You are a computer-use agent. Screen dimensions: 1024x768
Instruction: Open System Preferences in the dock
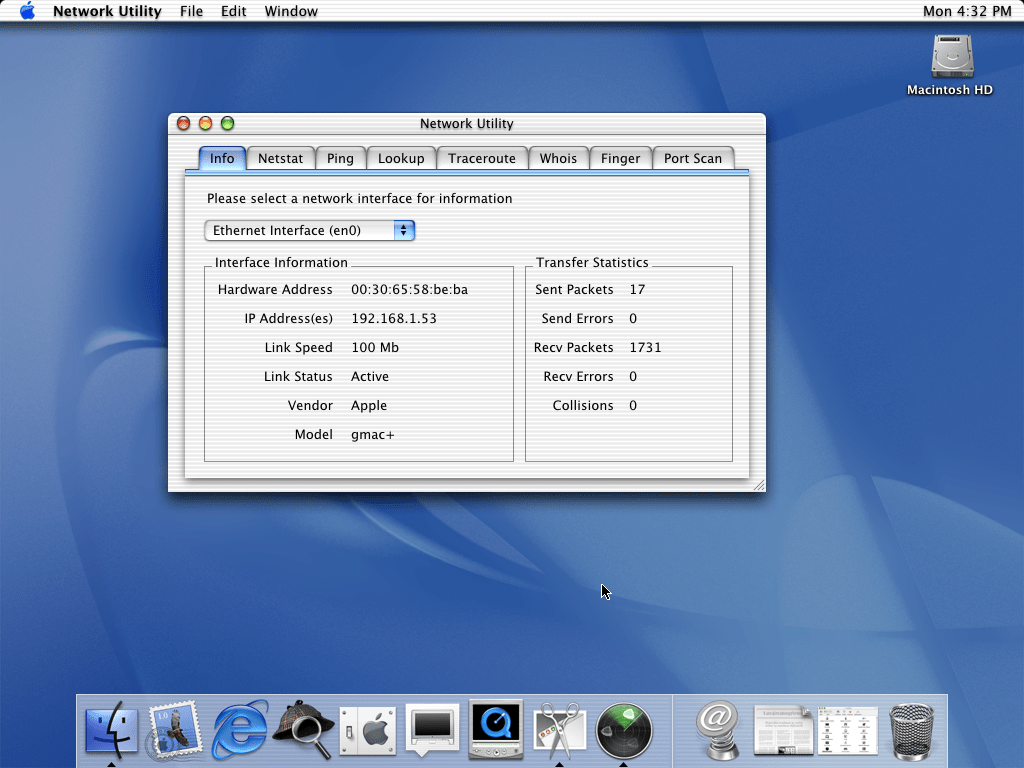pos(368,730)
